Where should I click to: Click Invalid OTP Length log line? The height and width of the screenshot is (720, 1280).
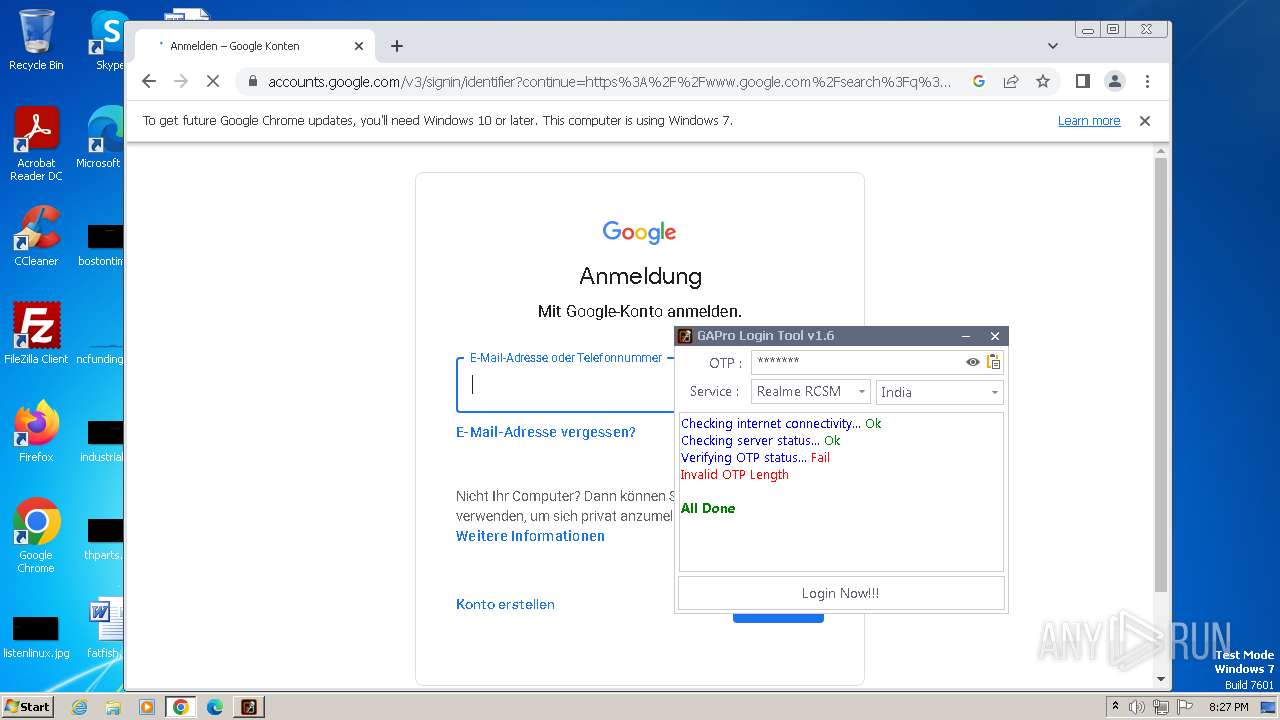pyautogui.click(x=735, y=475)
